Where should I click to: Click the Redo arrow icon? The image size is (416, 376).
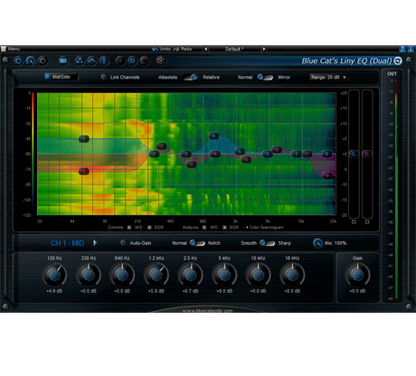[x=176, y=49]
